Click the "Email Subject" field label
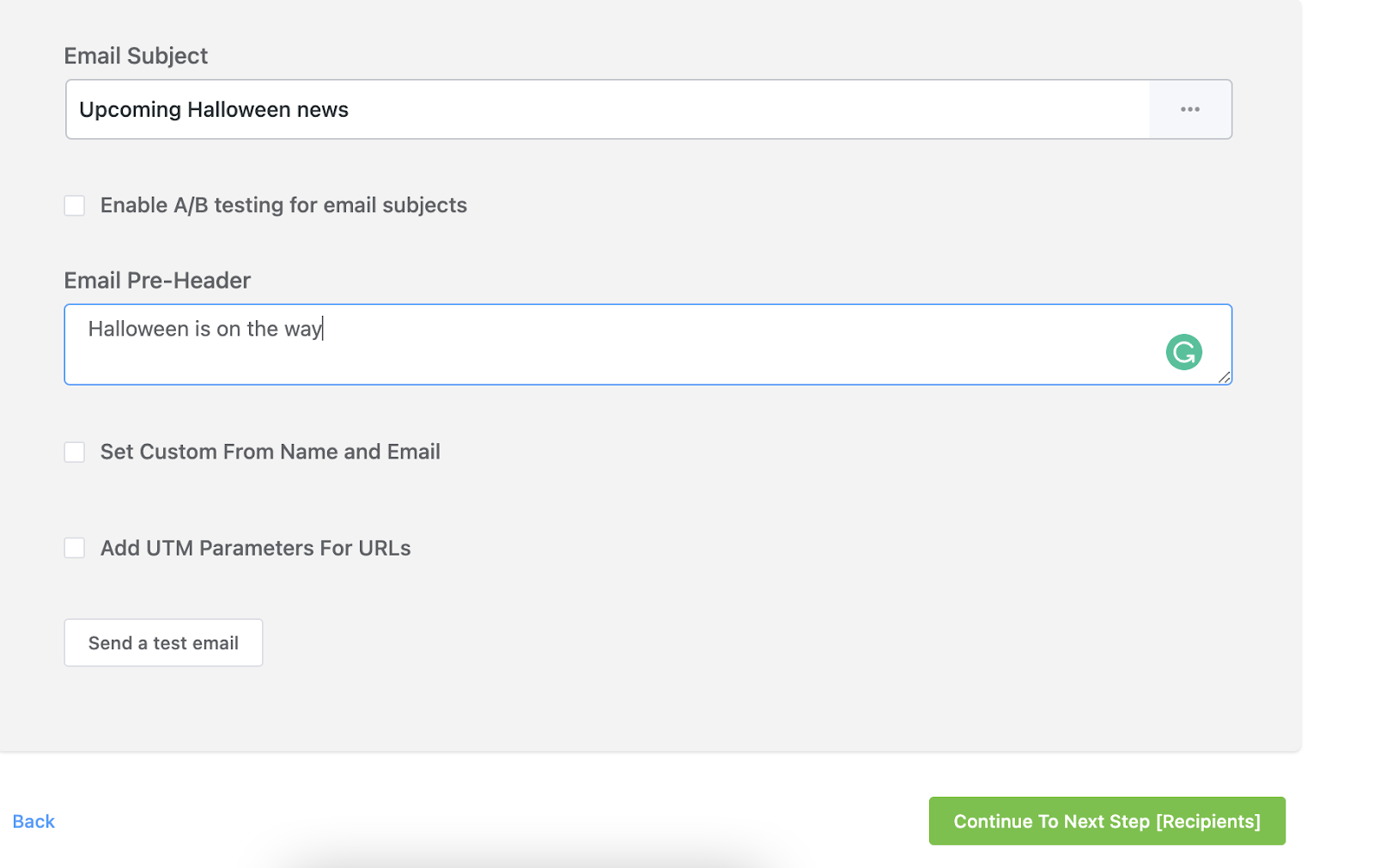Screen dimensions: 1374x868 [136, 56]
